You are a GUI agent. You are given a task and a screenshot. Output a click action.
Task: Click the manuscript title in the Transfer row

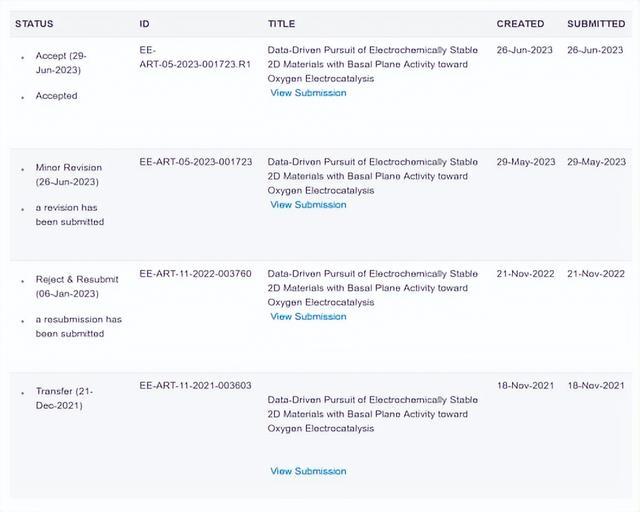pyautogui.click(x=372, y=414)
